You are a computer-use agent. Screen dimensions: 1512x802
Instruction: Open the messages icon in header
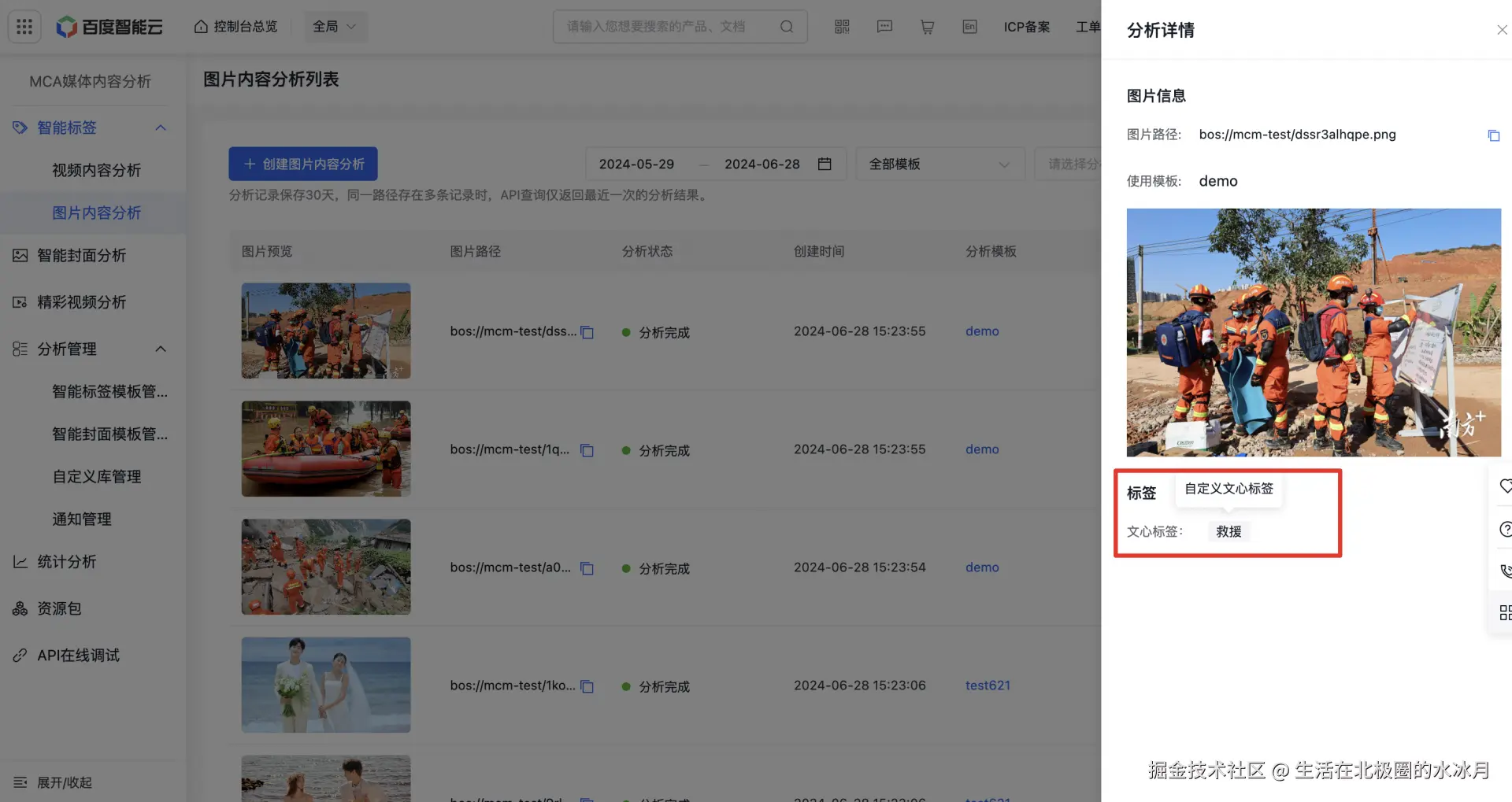tap(884, 27)
